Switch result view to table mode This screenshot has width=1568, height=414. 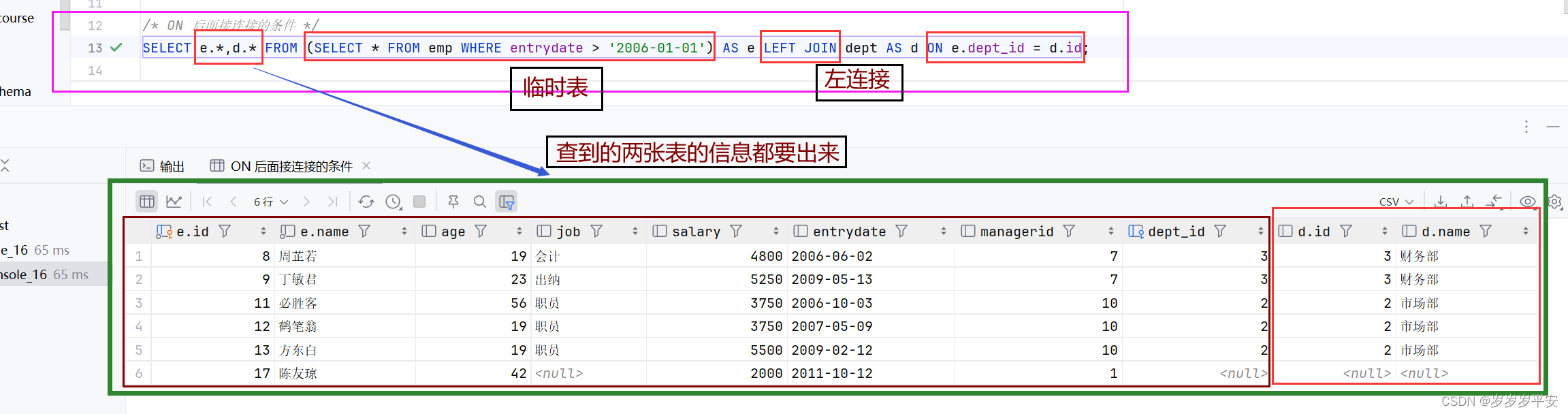[146, 202]
